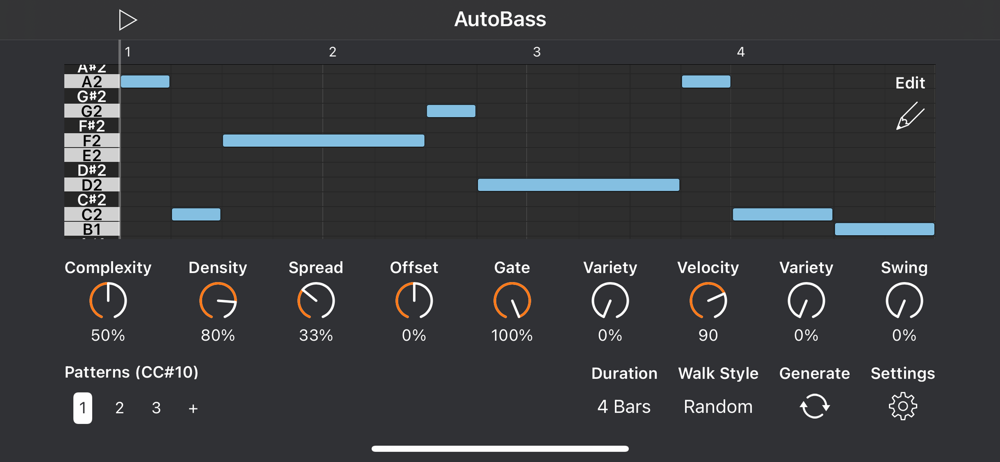
Task: Tap the pencil Edit icon
Action: click(x=910, y=117)
